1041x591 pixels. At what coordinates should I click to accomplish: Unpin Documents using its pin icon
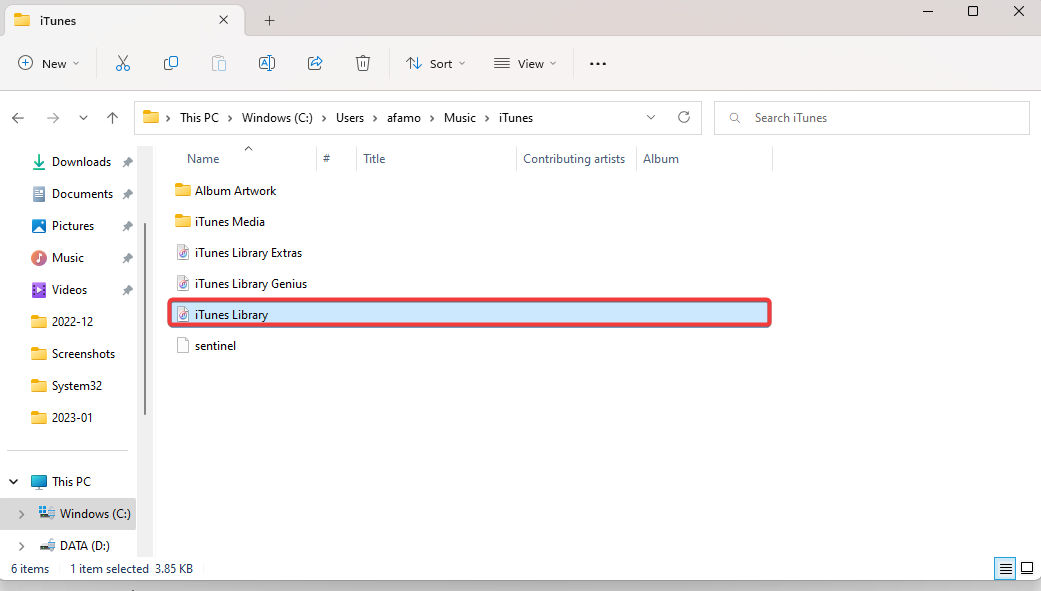tap(127, 194)
